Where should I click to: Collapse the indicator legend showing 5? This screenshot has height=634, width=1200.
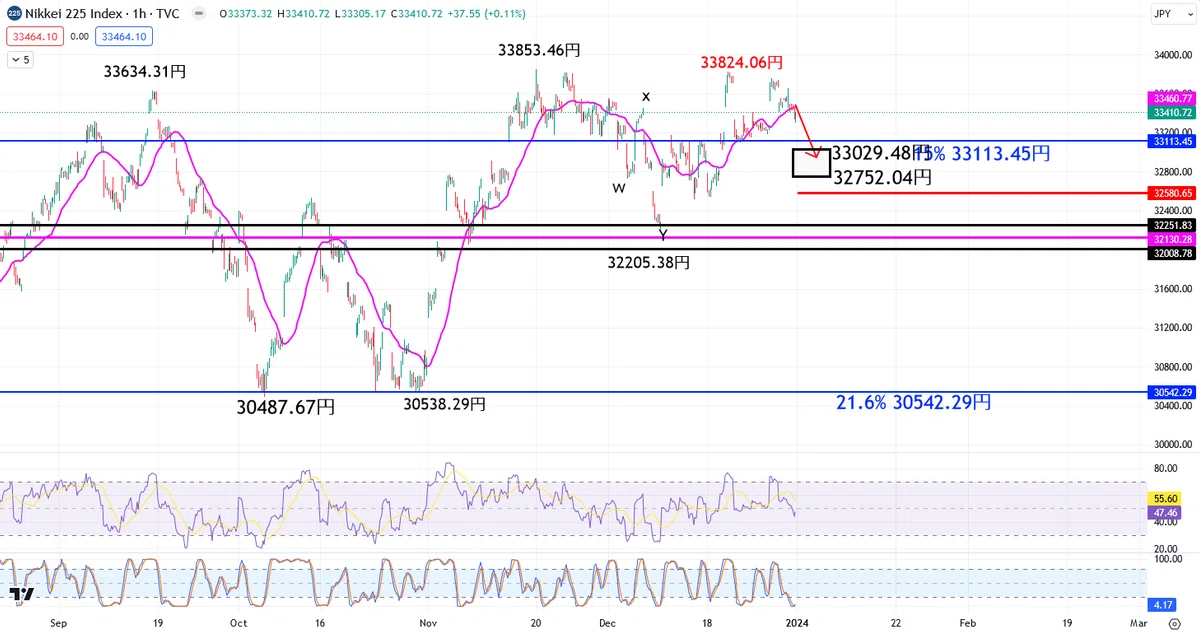click(21, 60)
